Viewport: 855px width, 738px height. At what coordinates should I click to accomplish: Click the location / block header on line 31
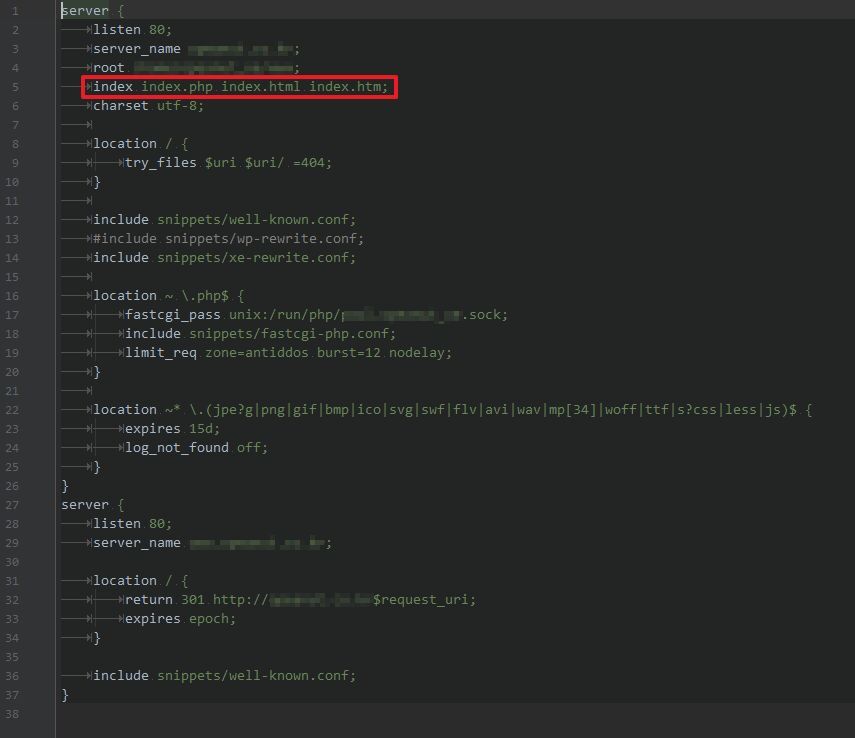[x=141, y=580]
